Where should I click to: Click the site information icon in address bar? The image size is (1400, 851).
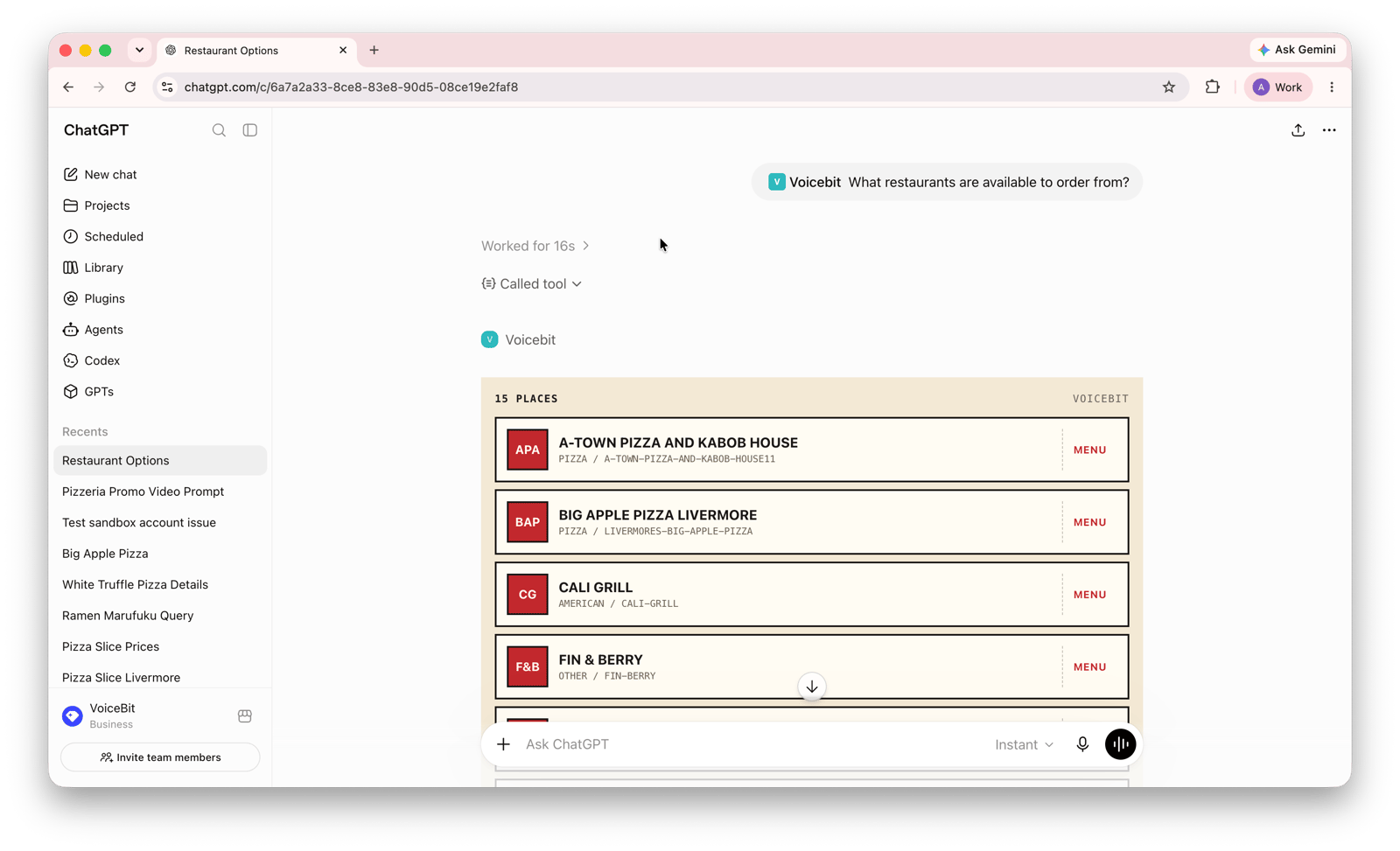[167, 87]
